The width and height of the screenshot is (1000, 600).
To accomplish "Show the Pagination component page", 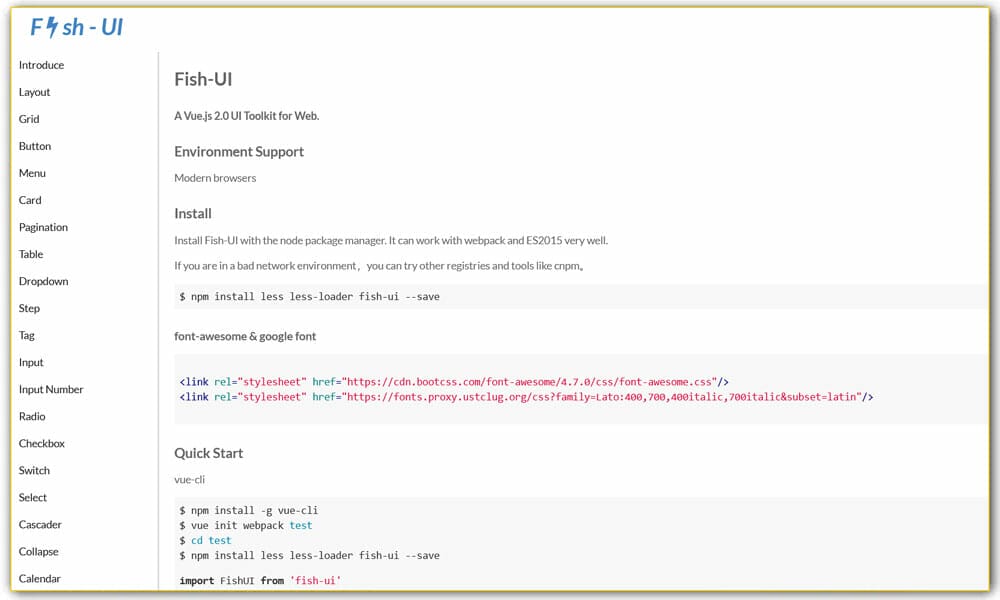I will 43,227.
